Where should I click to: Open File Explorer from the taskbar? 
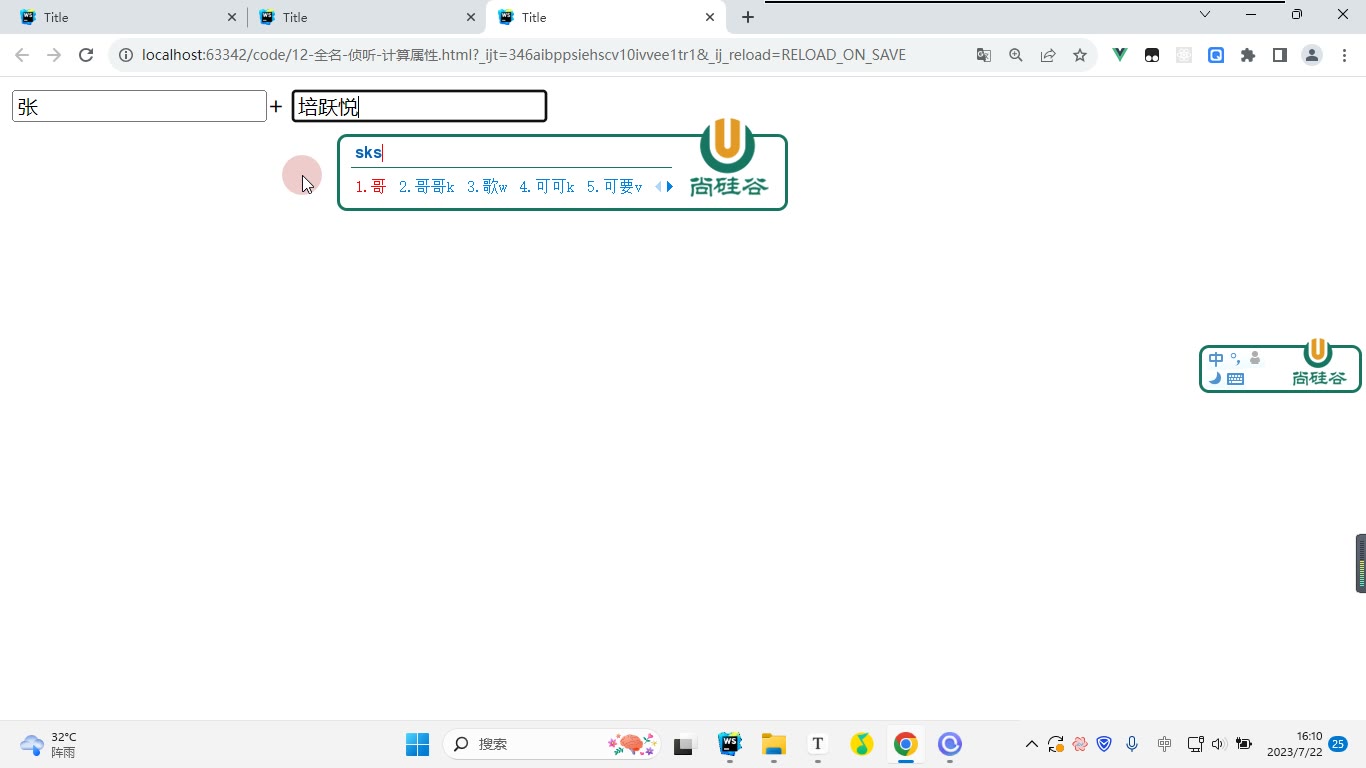coord(774,744)
